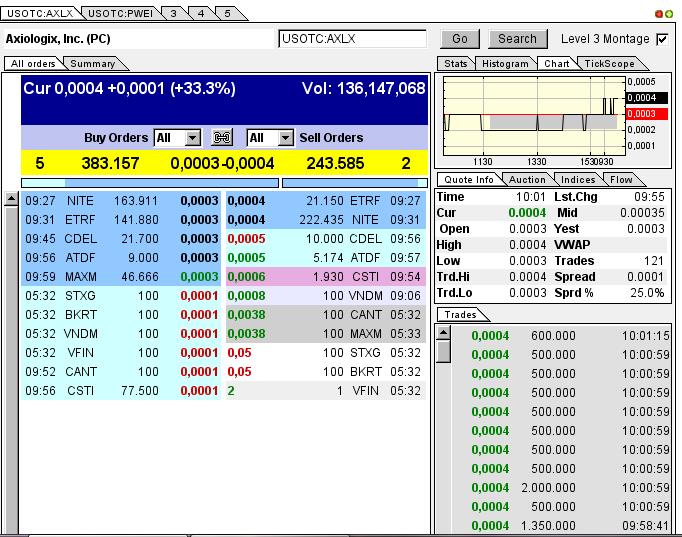
Task: Click the Search button
Action: click(517, 39)
